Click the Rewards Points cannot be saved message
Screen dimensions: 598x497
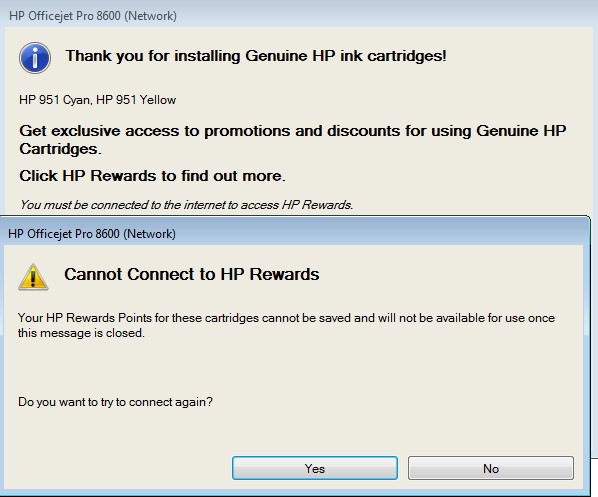click(x=286, y=325)
